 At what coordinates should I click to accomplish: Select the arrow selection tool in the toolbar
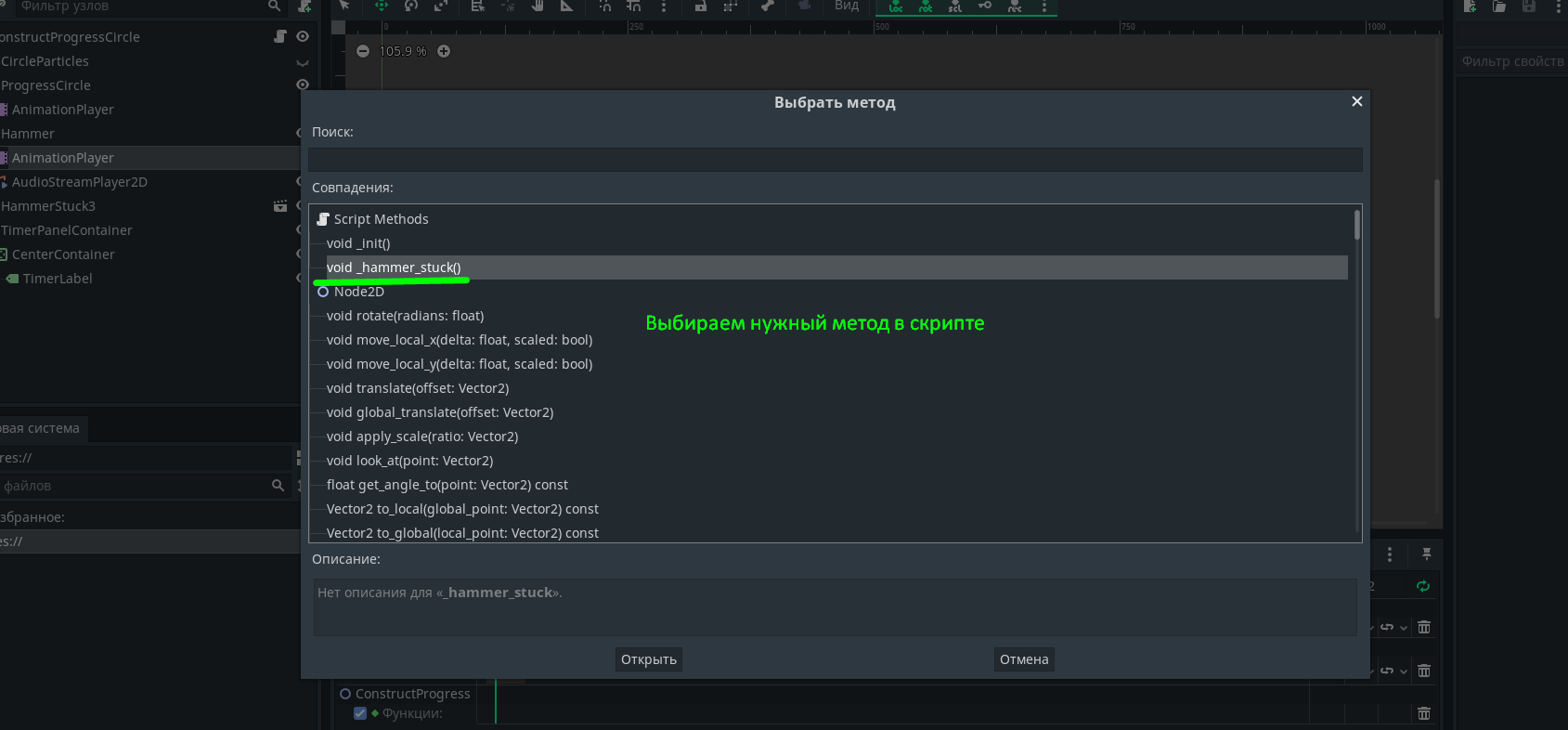tap(344, 5)
